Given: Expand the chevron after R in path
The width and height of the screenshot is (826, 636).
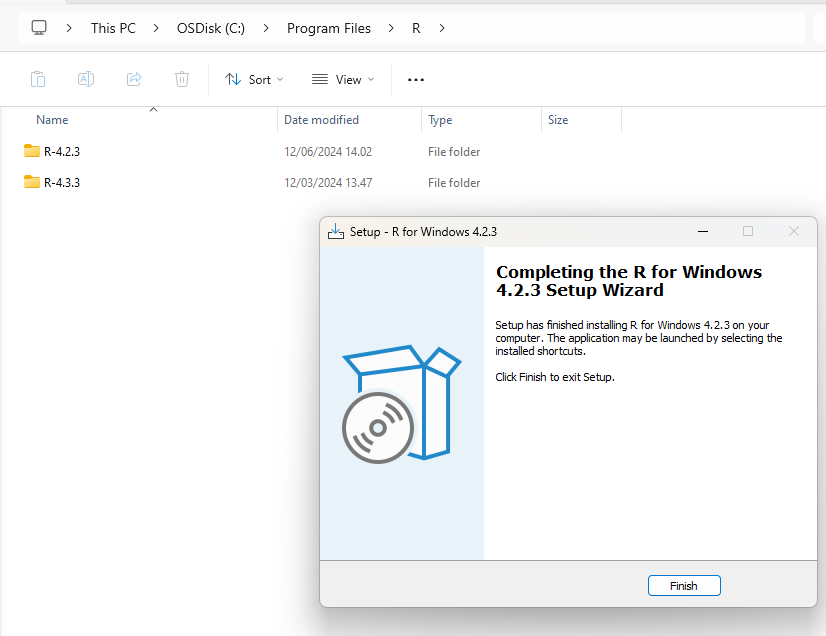Looking at the screenshot, I should click(442, 28).
